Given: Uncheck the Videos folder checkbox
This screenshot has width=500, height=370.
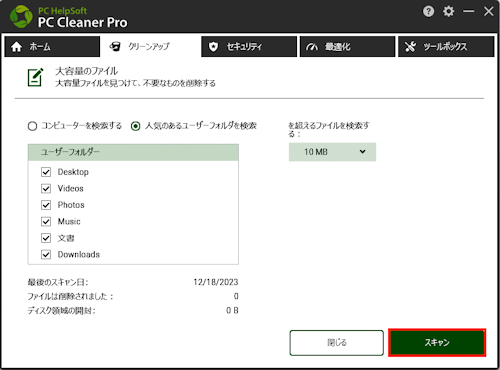Looking at the screenshot, I should [x=46, y=189].
